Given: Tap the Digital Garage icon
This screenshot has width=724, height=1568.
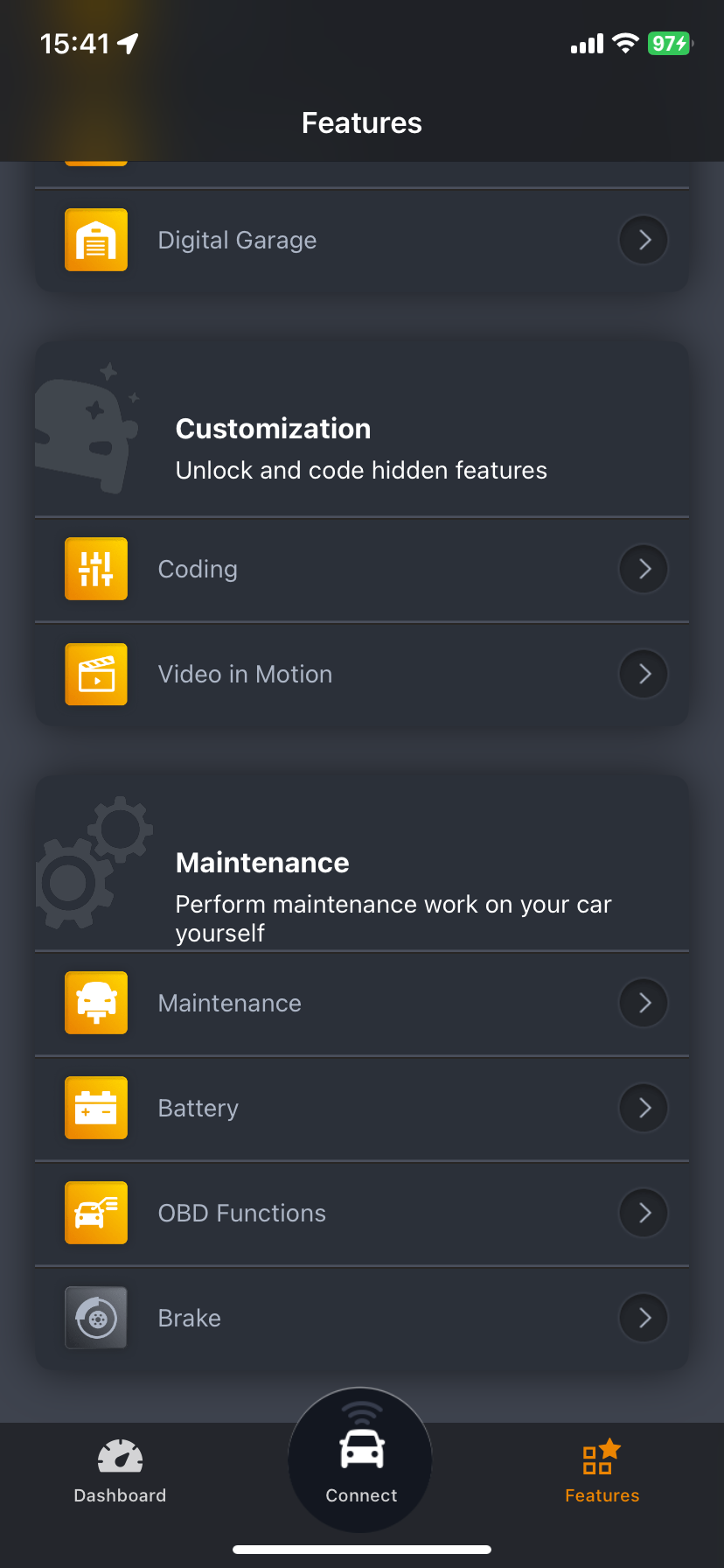Looking at the screenshot, I should pos(96,240).
